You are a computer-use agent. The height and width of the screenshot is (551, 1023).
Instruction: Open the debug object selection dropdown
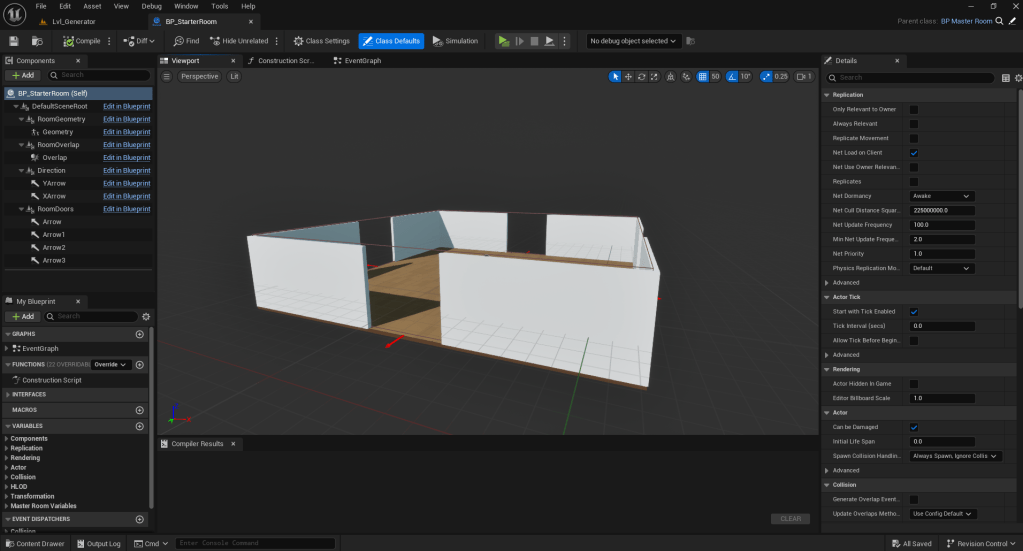point(634,41)
